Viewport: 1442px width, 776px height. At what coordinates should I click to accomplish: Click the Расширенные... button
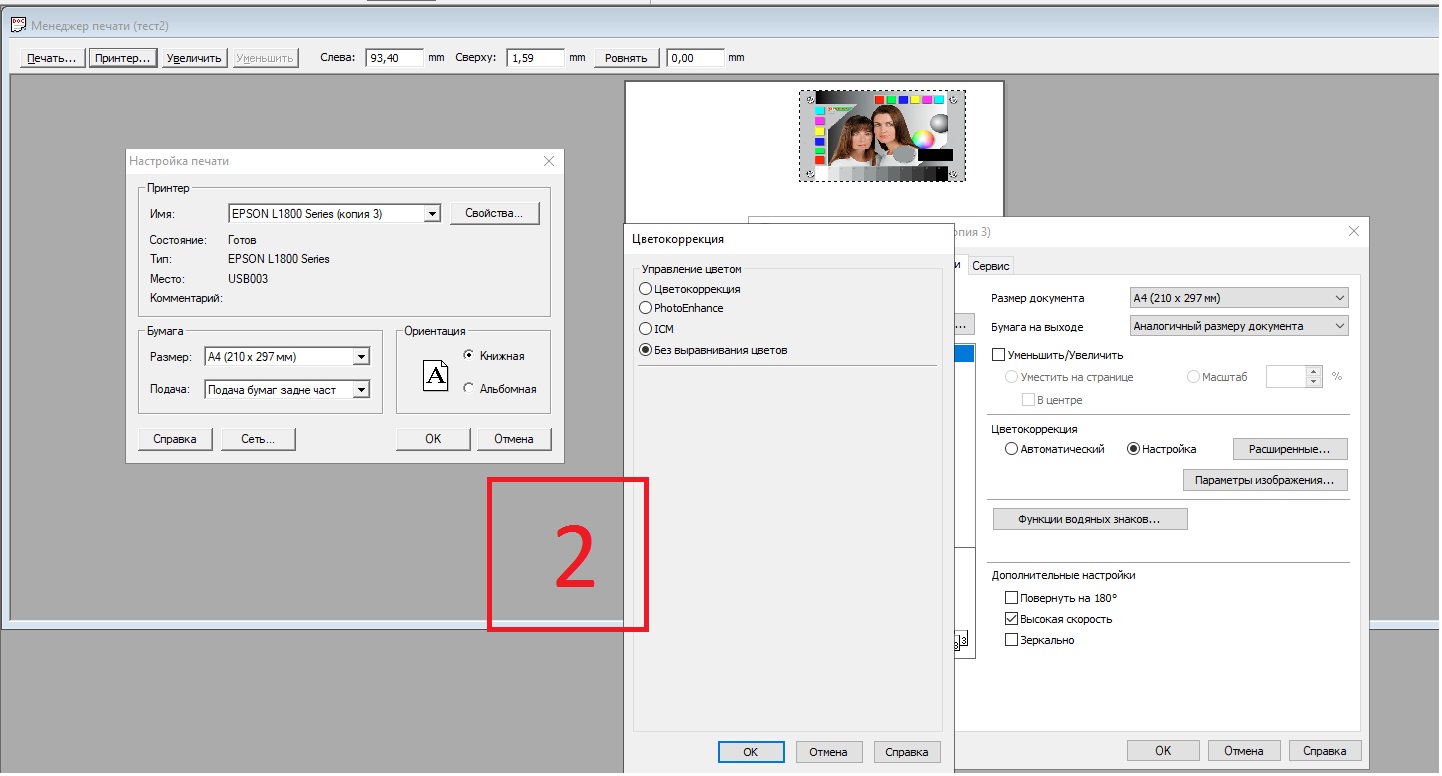1290,449
